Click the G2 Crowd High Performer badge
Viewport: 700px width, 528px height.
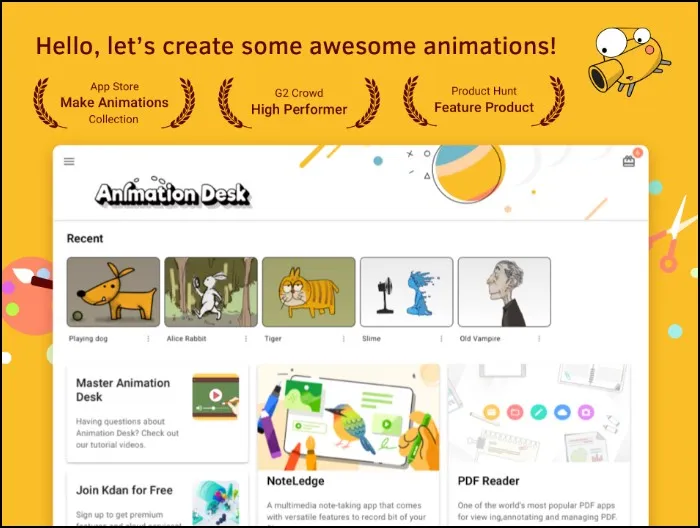tap(299, 103)
